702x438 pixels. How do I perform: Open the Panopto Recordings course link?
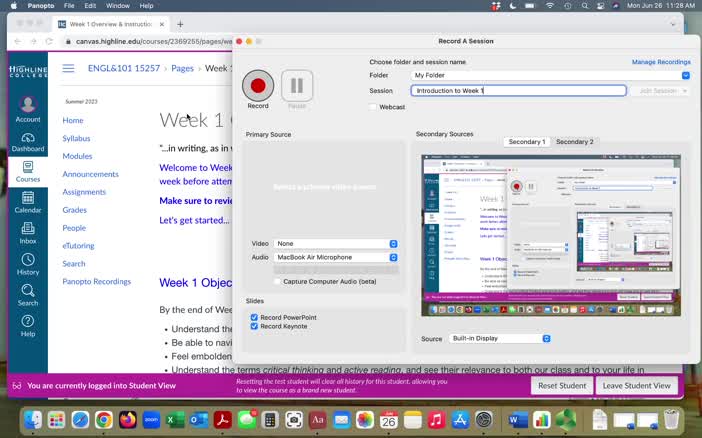(x=97, y=282)
